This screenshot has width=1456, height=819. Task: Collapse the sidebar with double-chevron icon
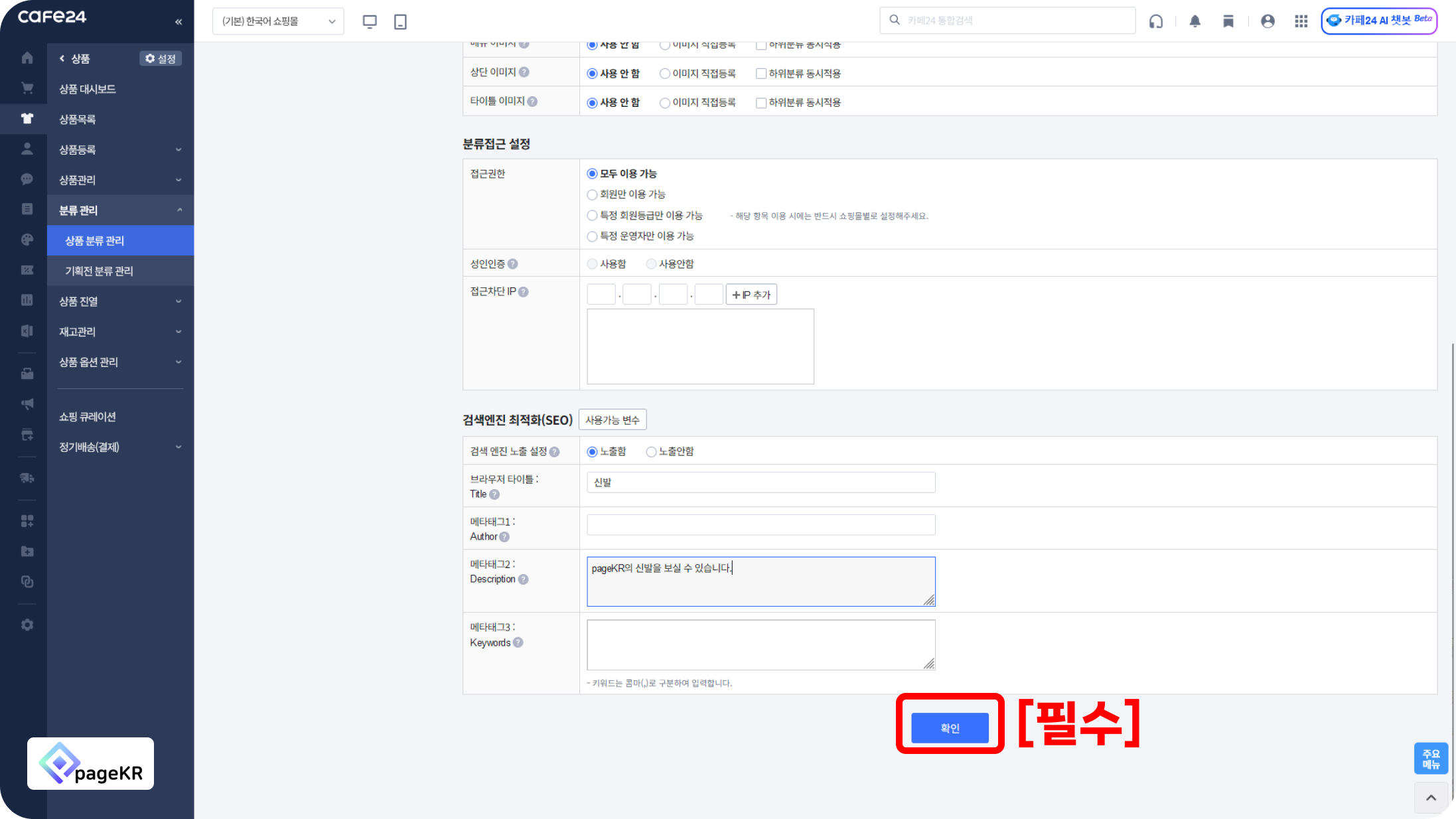(179, 22)
